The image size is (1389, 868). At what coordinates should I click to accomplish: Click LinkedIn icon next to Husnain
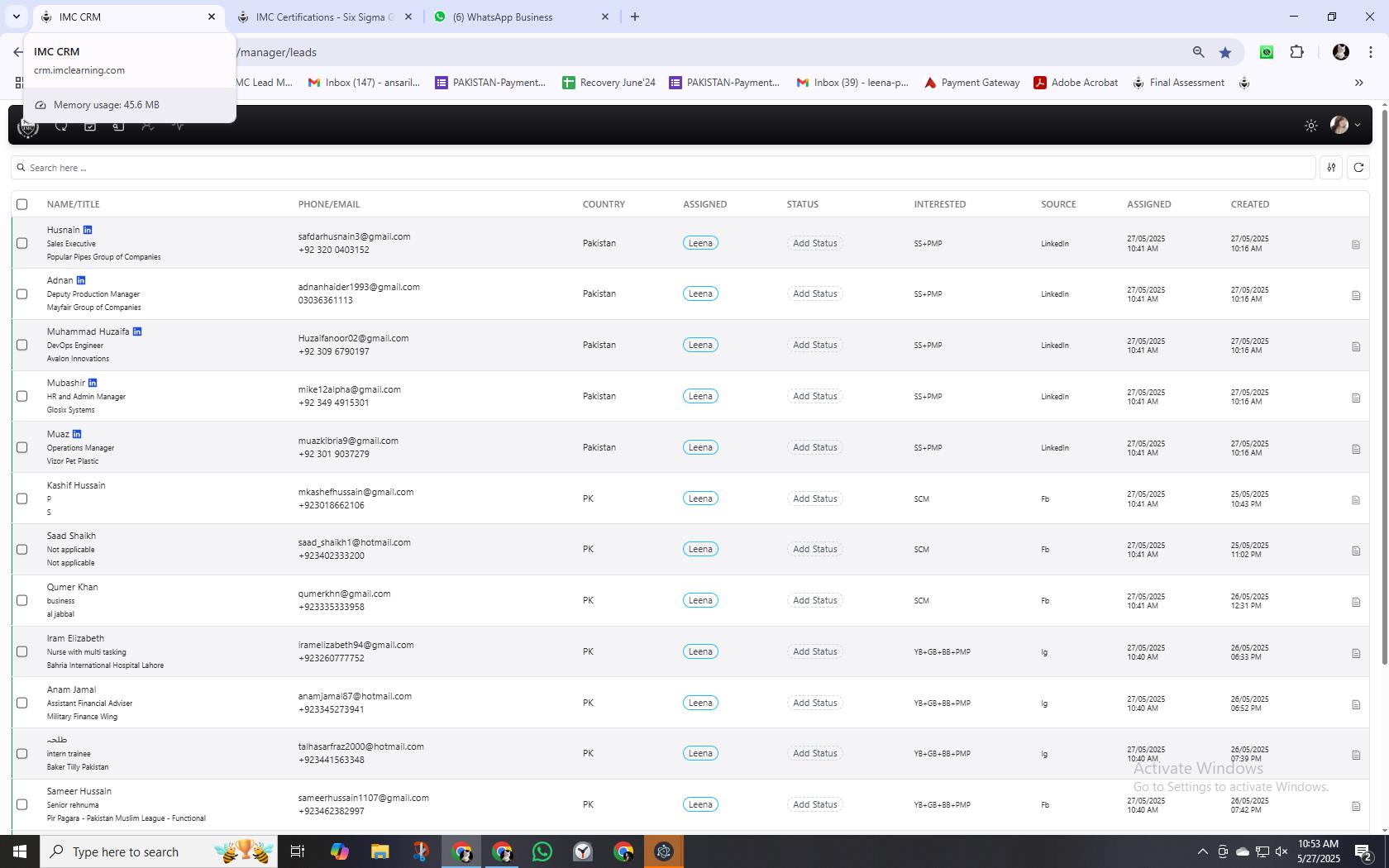click(88, 230)
